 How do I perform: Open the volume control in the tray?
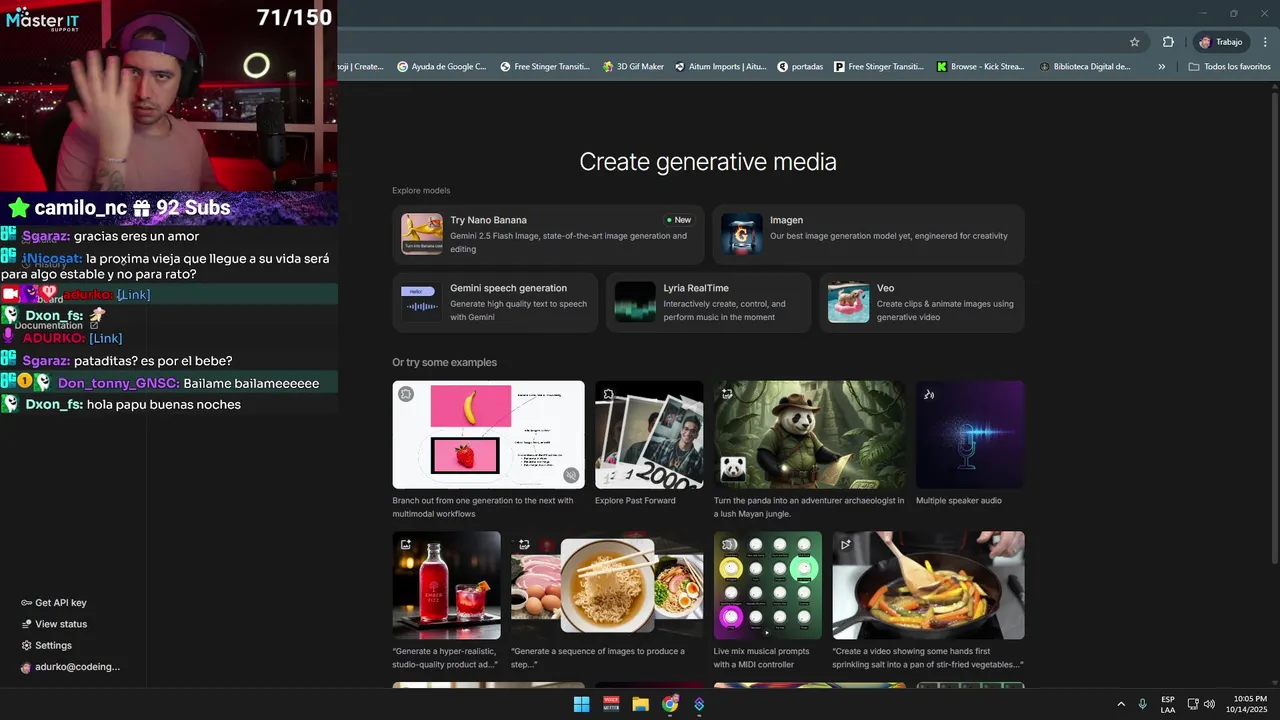pos(1209,704)
